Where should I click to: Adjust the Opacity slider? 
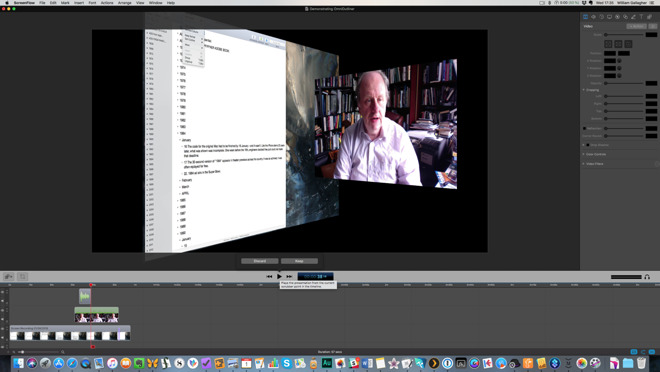pos(624,83)
